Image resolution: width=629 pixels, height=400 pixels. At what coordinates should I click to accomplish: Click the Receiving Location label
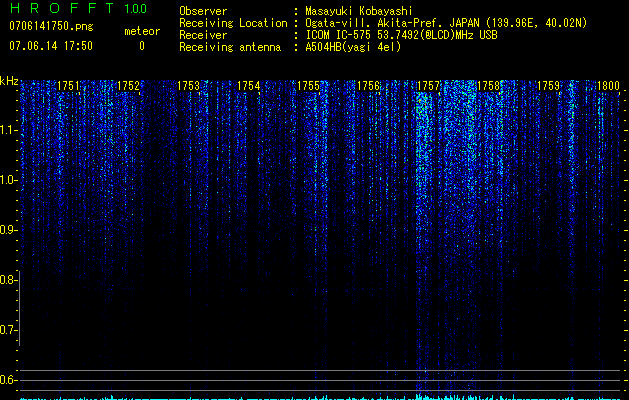point(233,23)
